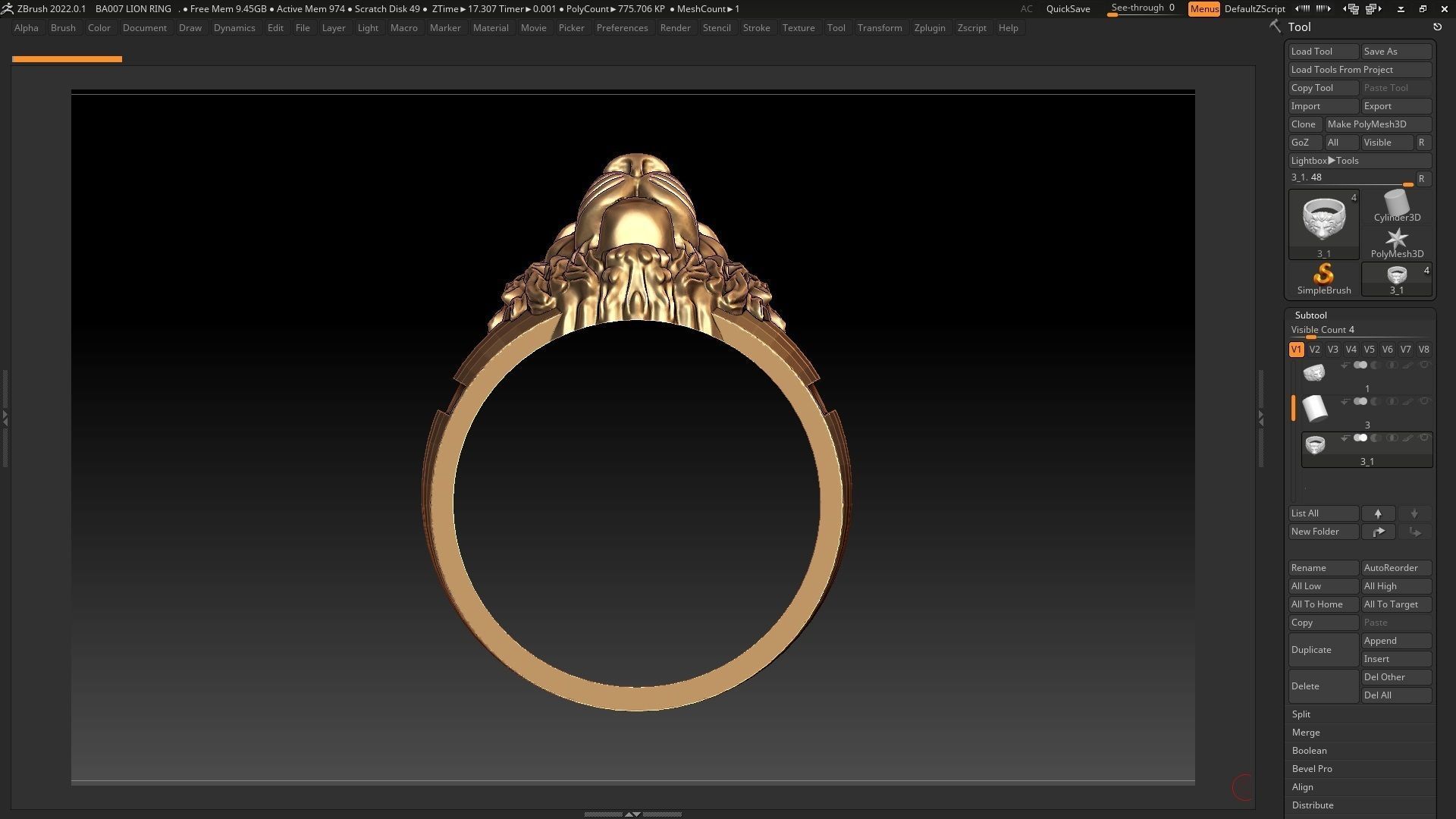Click the QuickSave button

(x=1068, y=9)
